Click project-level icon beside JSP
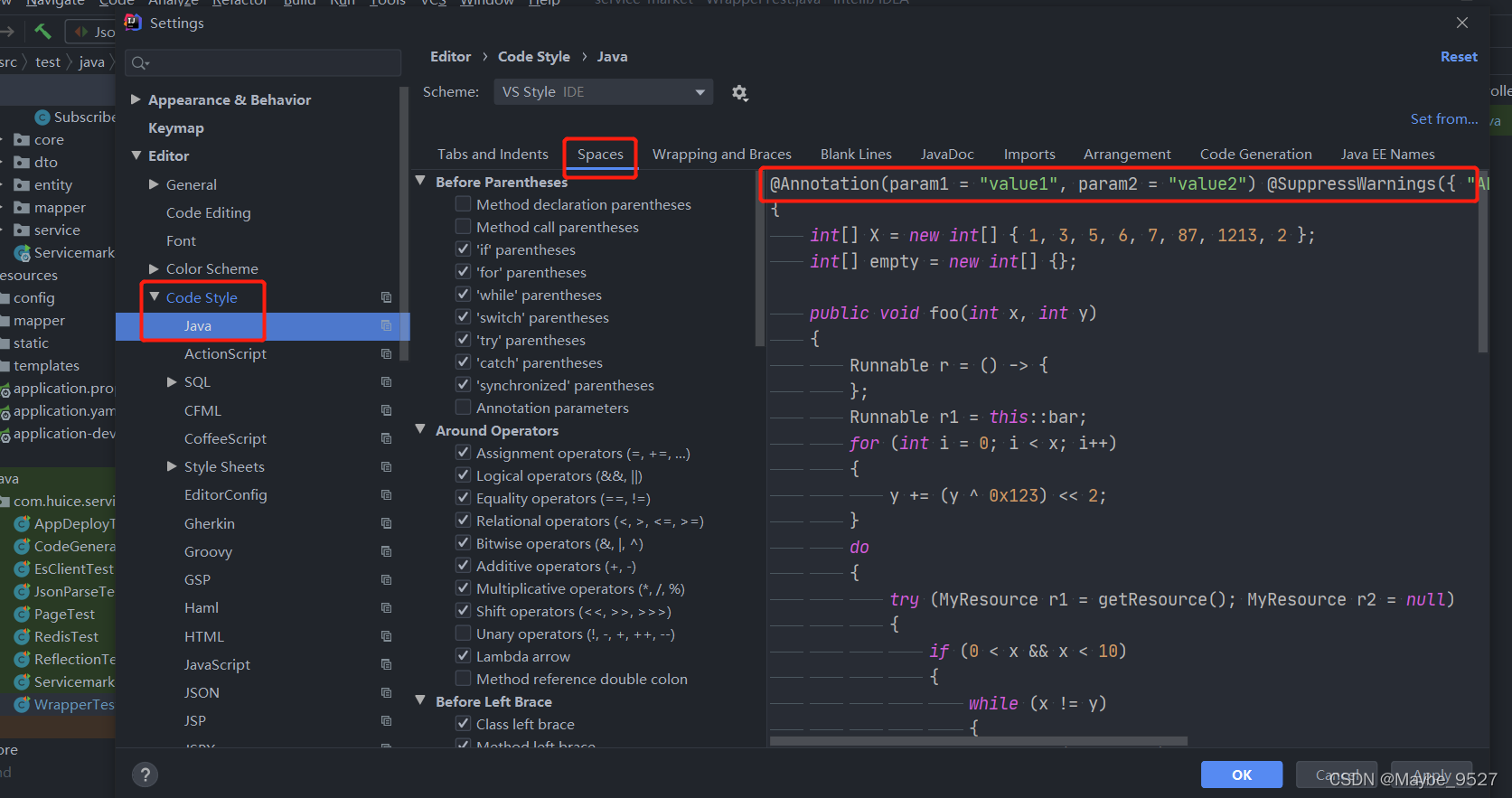 [386, 721]
